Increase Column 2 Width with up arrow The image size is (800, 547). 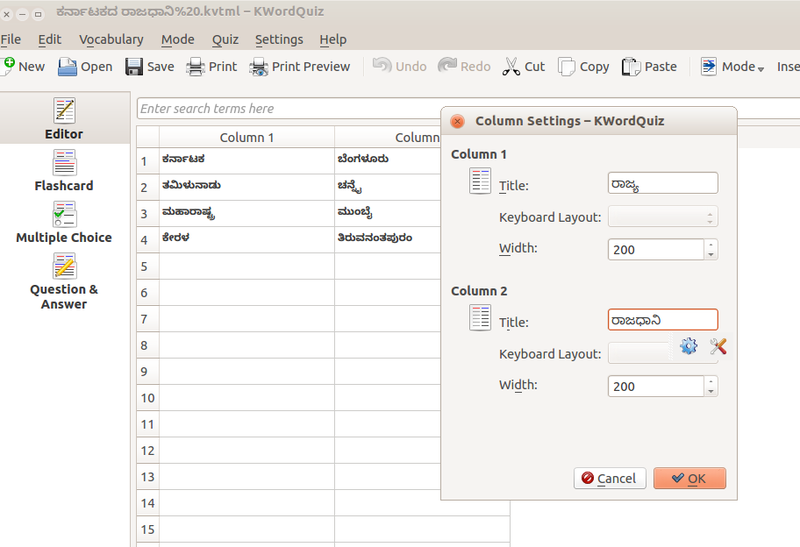point(711,381)
